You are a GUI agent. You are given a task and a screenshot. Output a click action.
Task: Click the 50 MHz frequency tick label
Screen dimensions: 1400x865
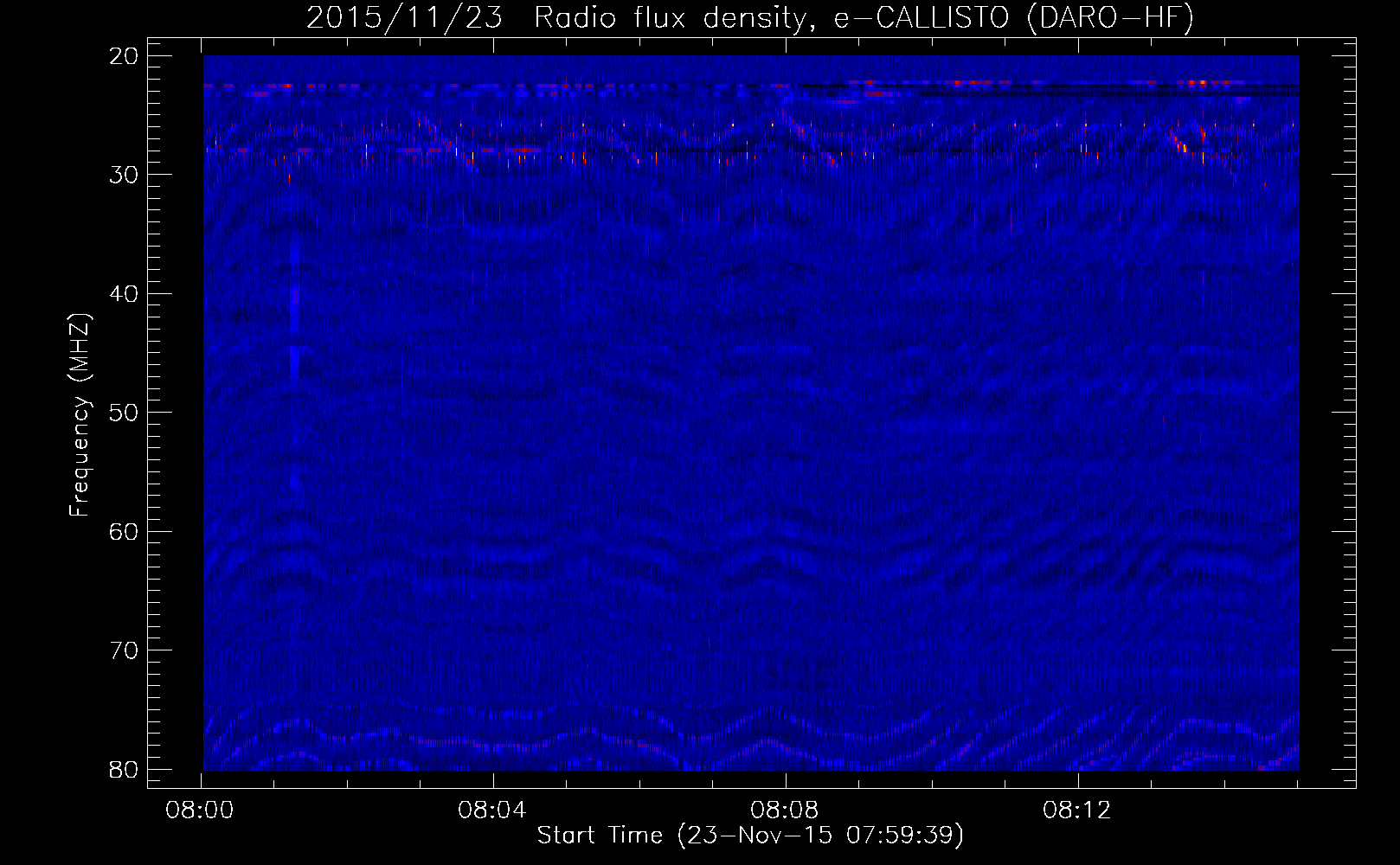point(125,413)
